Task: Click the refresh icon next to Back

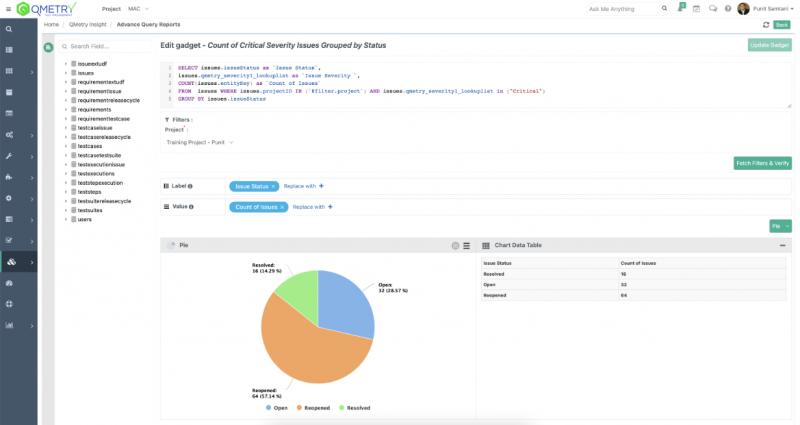Action: [x=767, y=24]
